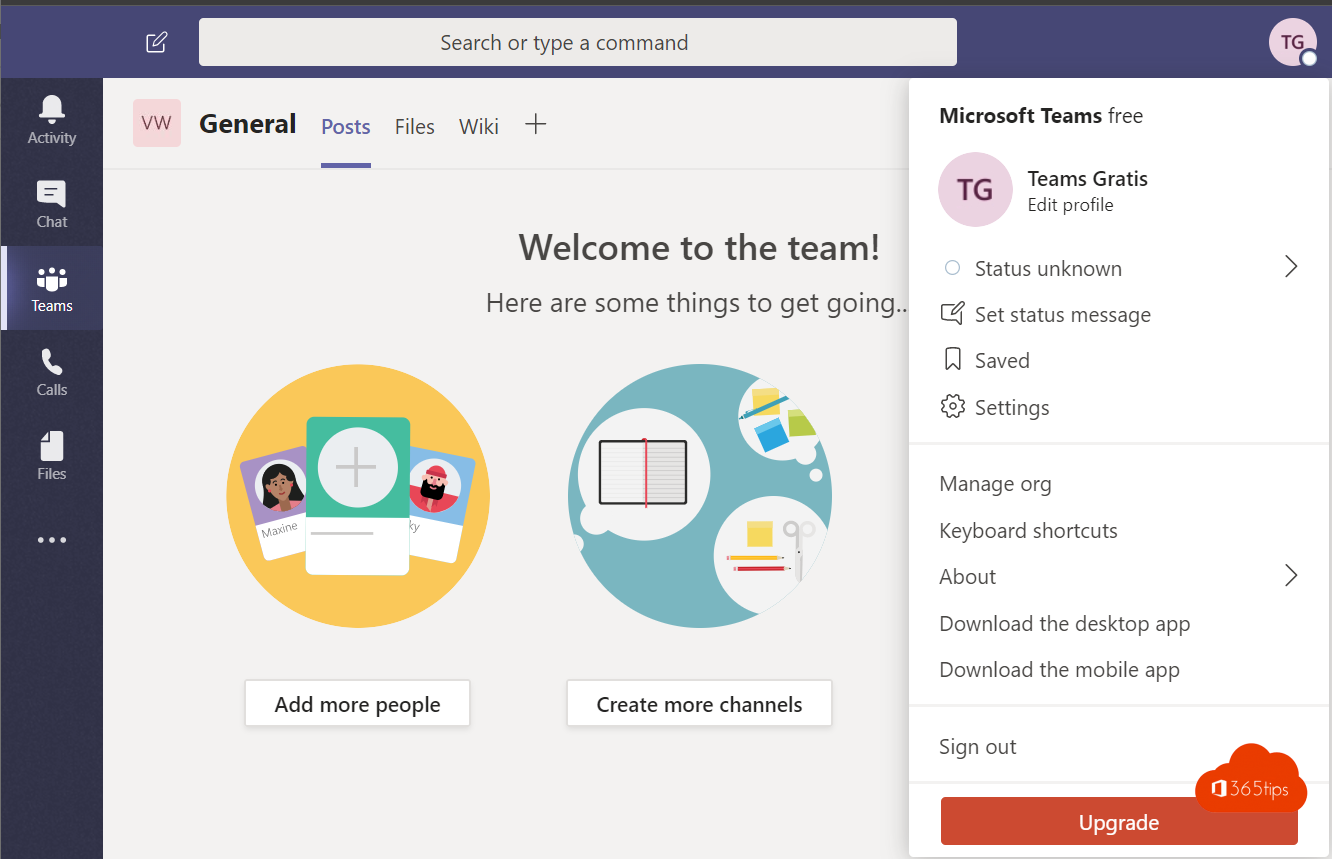
Task: Click the VW team avatar
Action: 157,123
